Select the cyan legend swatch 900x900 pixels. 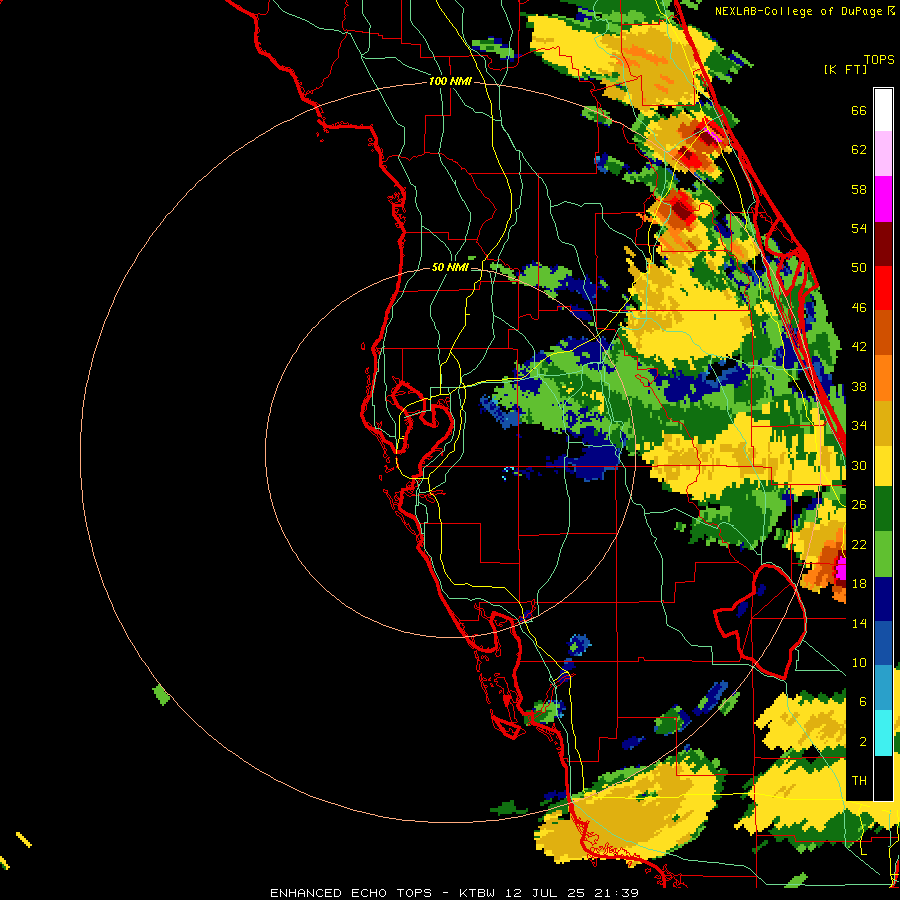tap(883, 733)
